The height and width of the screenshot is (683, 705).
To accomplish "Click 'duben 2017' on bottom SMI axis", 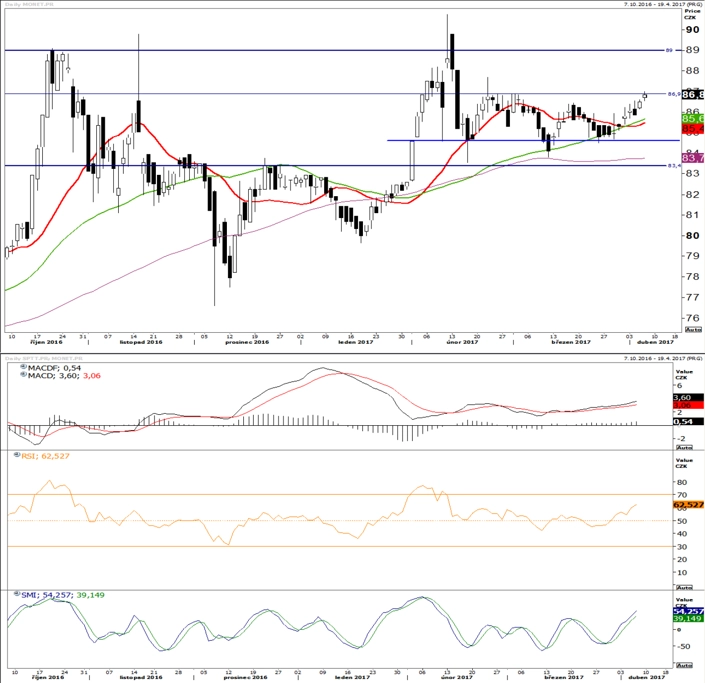I will click(646, 677).
